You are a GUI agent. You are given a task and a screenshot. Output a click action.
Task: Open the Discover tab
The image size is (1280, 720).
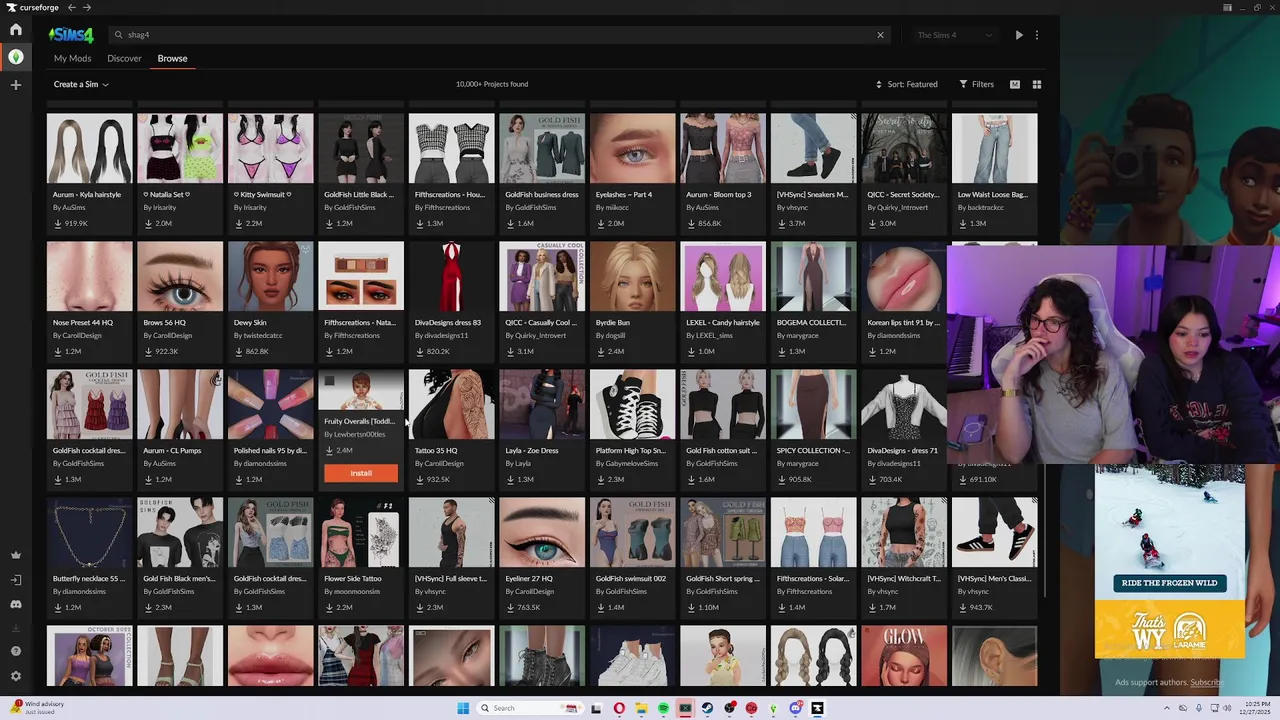point(124,58)
